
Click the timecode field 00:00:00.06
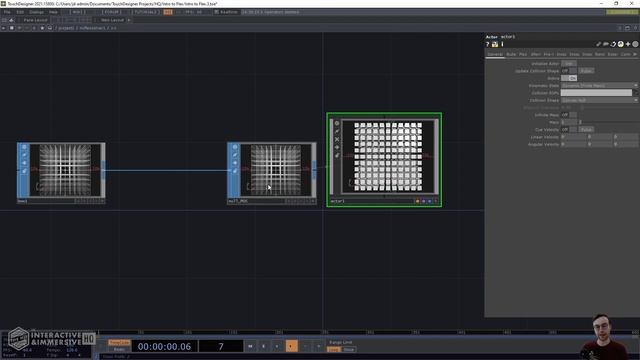coord(164,347)
